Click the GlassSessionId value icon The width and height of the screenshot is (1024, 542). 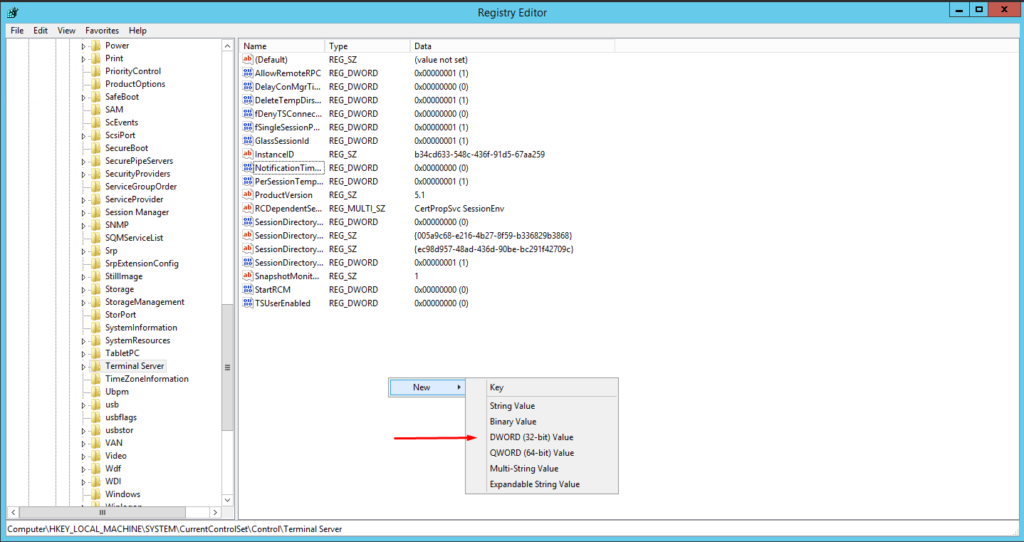[248, 141]
